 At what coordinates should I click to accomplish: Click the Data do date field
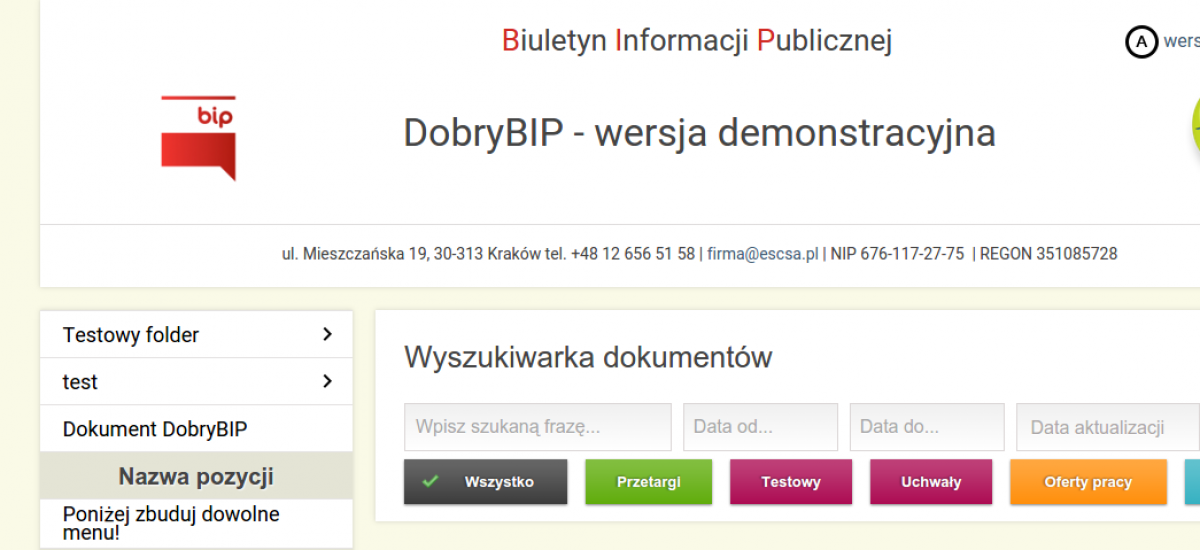pos(927,427)
